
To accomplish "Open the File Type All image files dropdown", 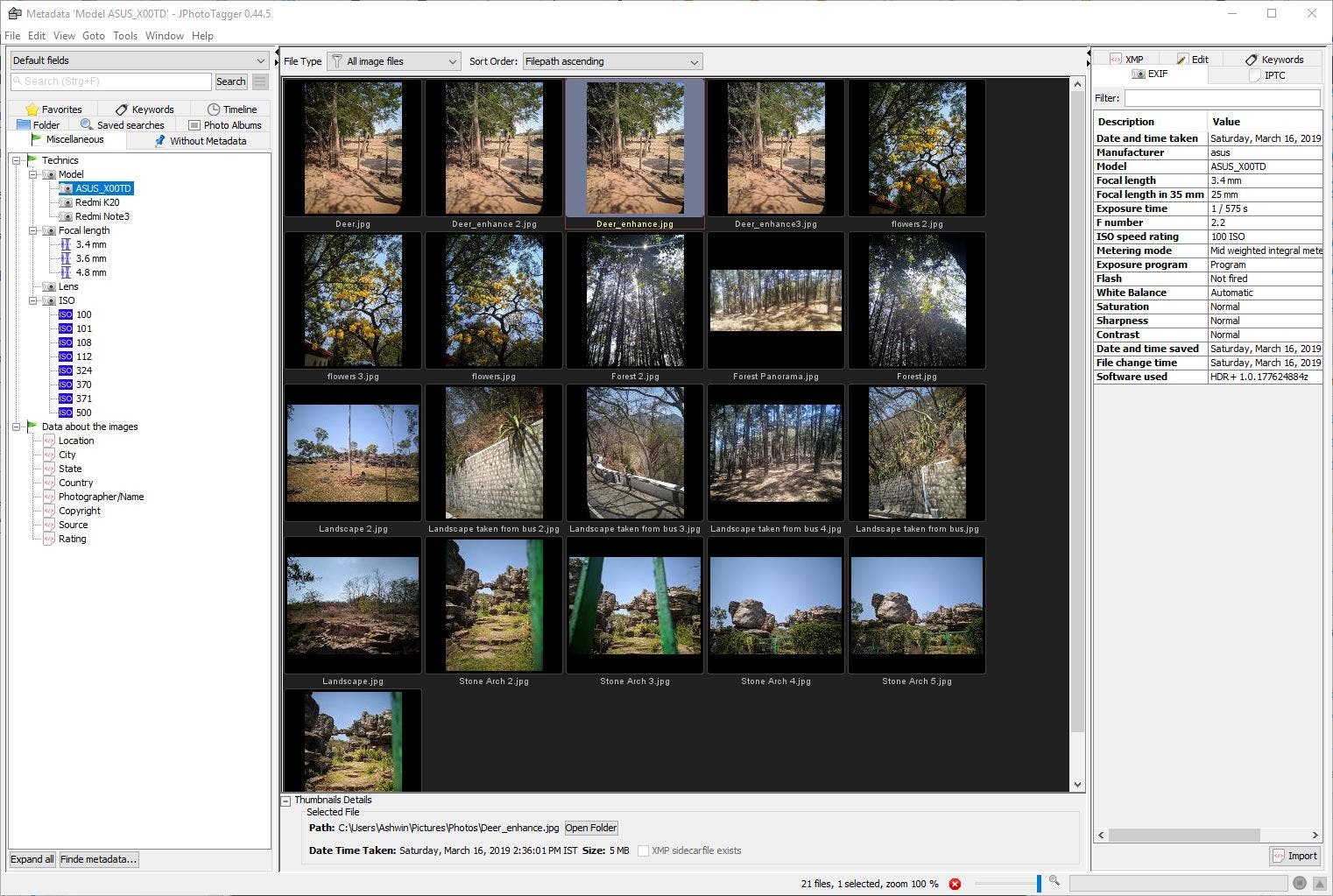I will click(394, 61).
